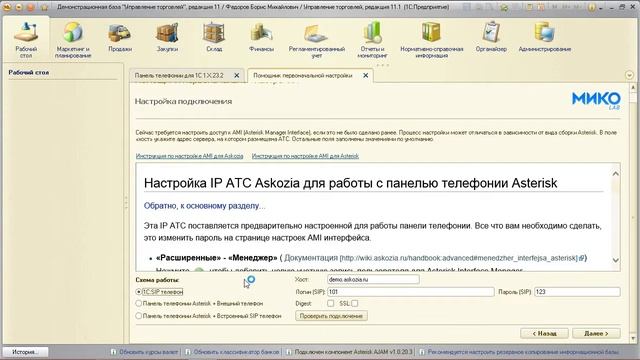This screenshot has width=640, height=360.
Task: Click Подключен компонент Asterisk AJAM status message
Action: tap(350, 352)
